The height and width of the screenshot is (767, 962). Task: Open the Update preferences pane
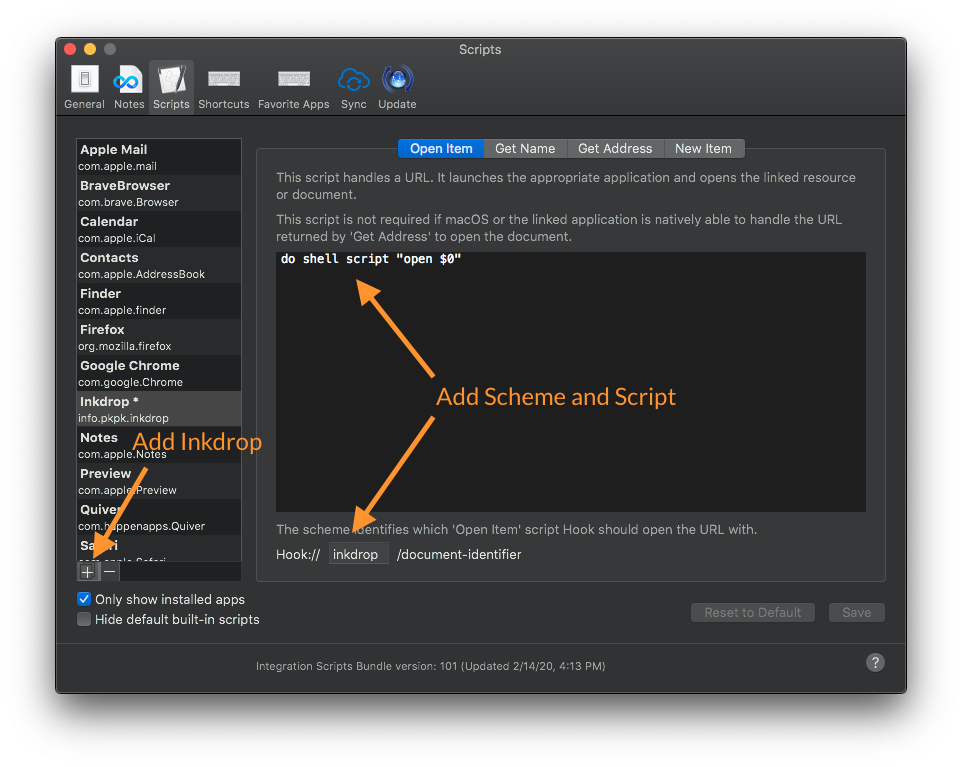[397, 88]
